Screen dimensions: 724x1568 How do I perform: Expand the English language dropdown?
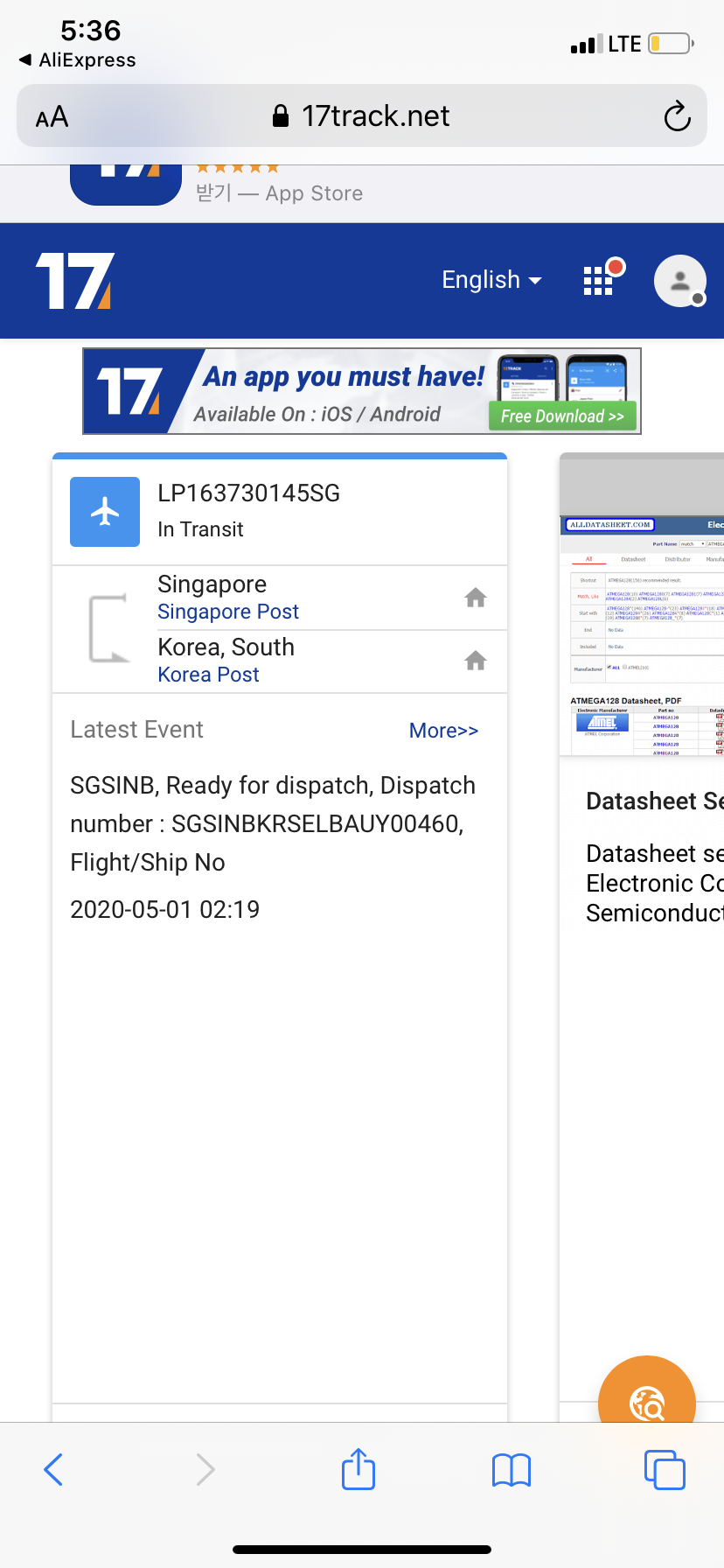491,280
